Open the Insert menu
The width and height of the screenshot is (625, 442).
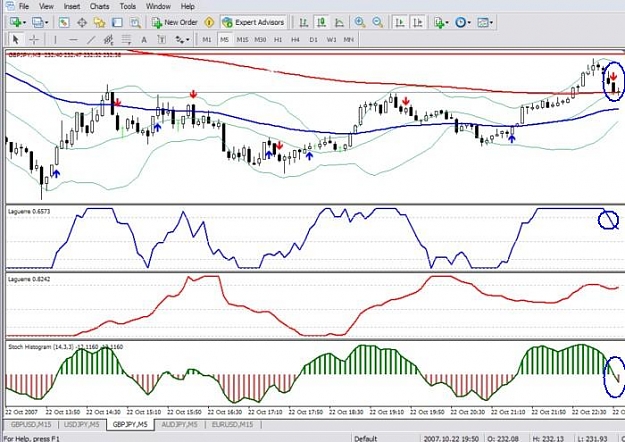(72, 6)
